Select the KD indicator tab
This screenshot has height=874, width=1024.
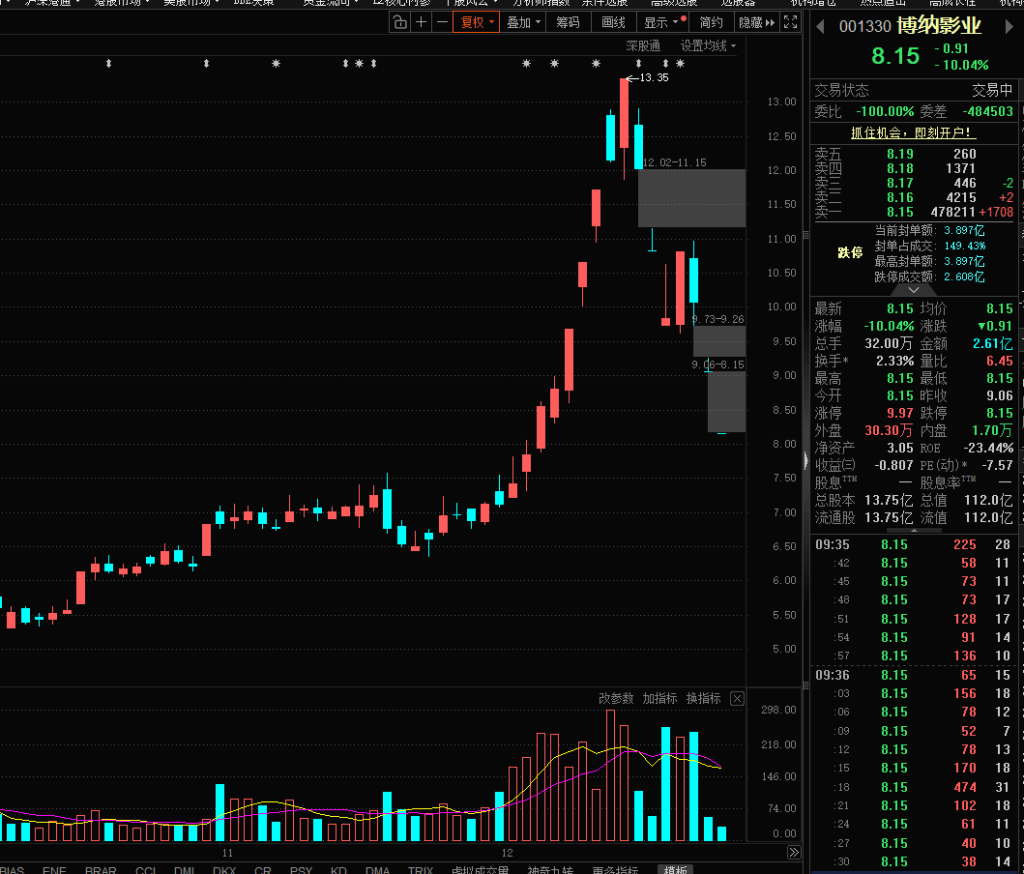tap(338, 870)
